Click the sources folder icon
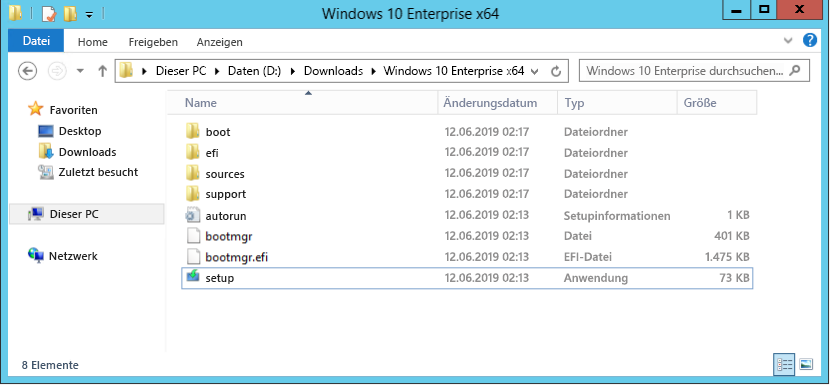Screen dimensions: 832x386 [193, 173]
